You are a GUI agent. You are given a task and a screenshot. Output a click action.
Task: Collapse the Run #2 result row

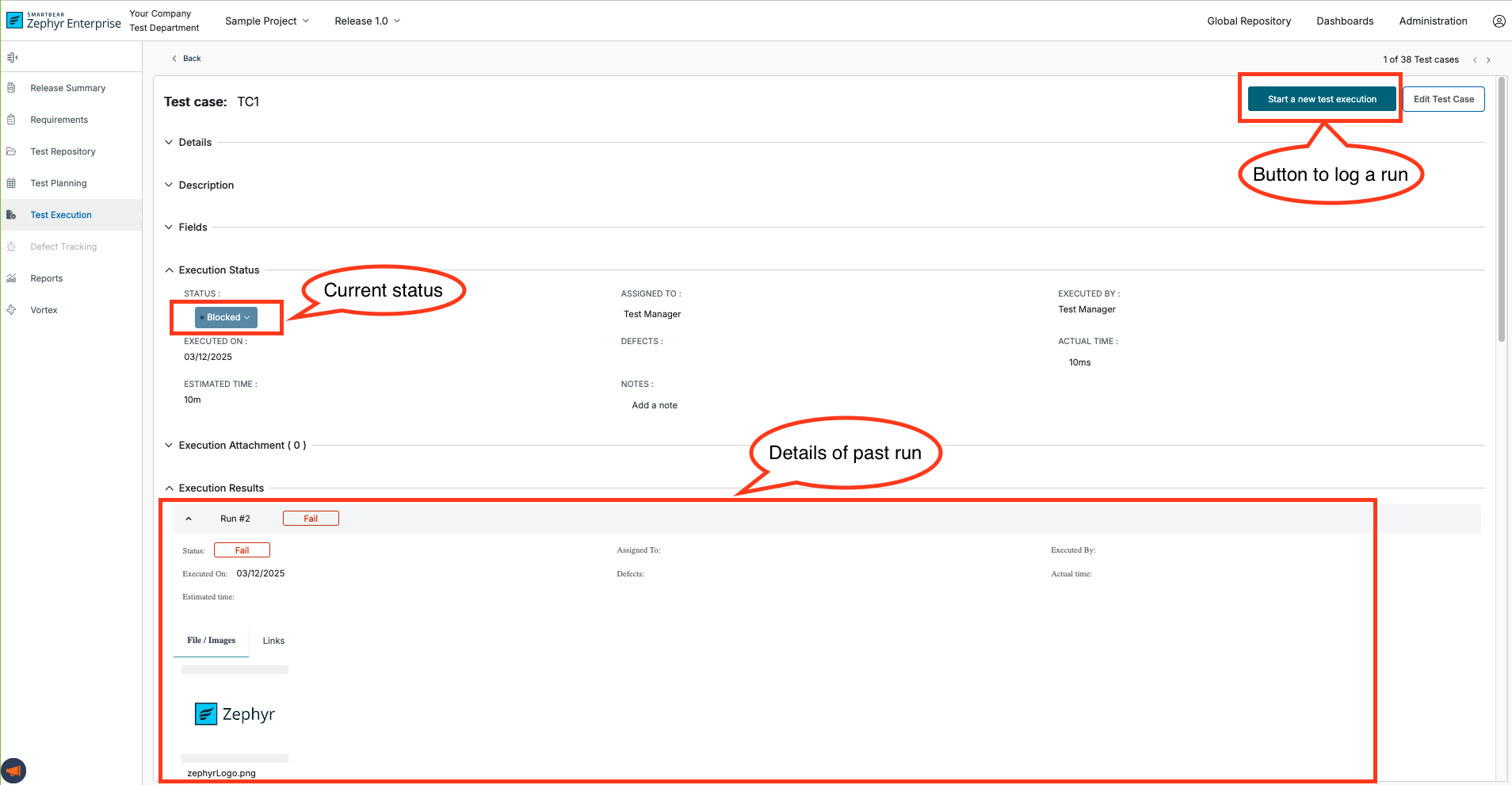click(x=189, y=519)
